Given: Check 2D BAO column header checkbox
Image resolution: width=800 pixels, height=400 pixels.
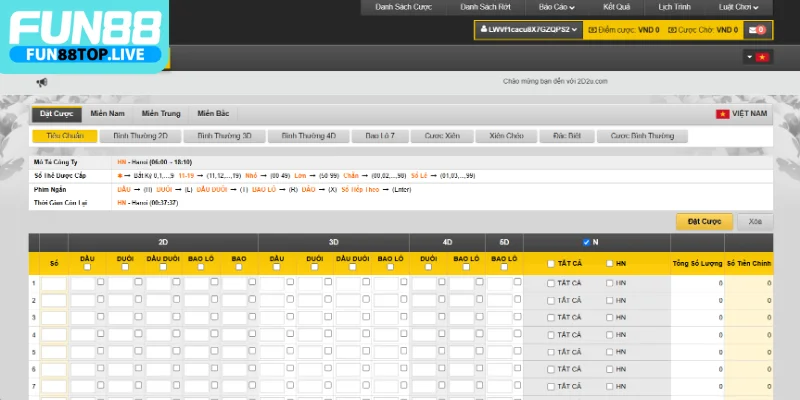Looking at the screenshot, I should coord(239,267).
